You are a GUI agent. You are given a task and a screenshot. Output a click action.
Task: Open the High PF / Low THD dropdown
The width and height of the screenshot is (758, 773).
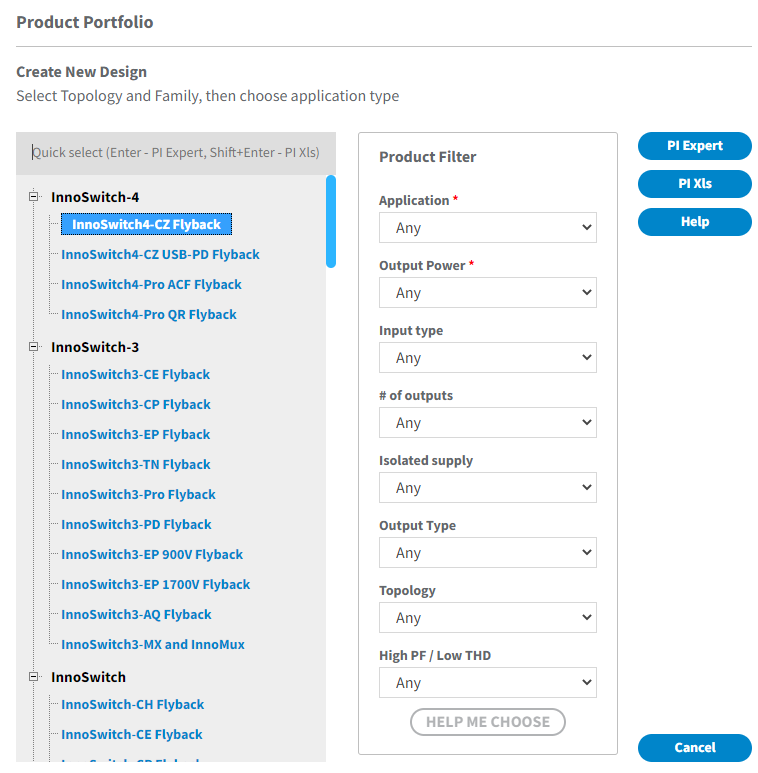tap(487, 682)
